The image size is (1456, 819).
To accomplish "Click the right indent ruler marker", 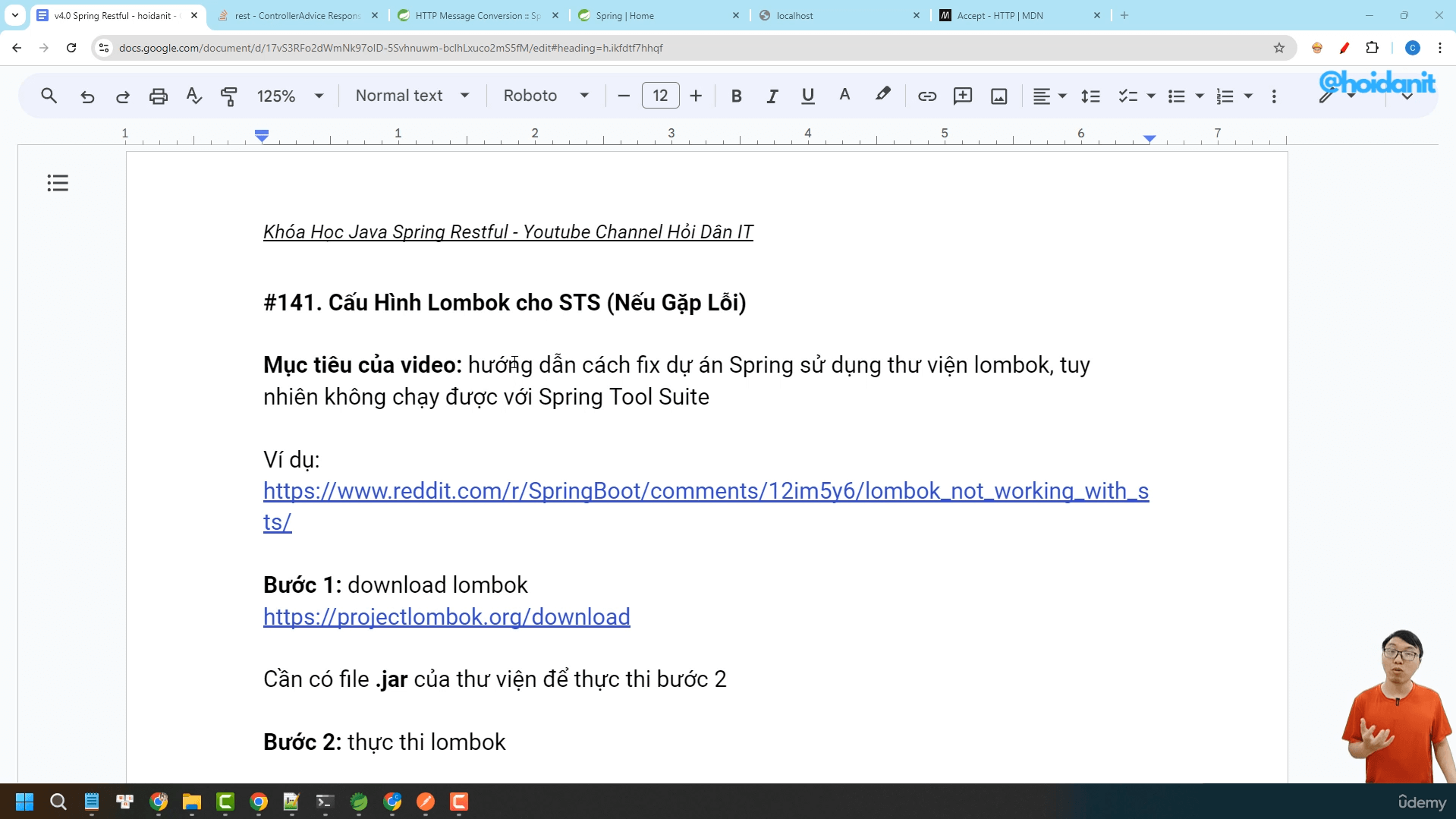I will [x=1149, y=138].
